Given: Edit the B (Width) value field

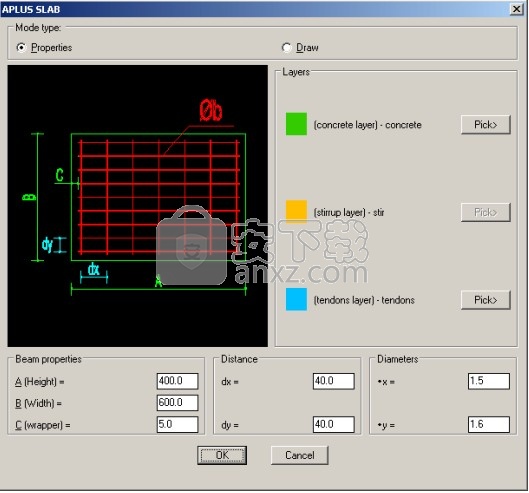Looking at the screenshot, I should click(177, 403).
